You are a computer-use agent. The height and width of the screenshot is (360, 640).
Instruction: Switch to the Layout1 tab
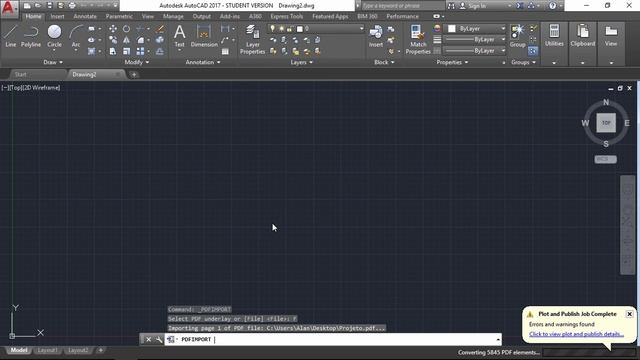pos(47,350)
